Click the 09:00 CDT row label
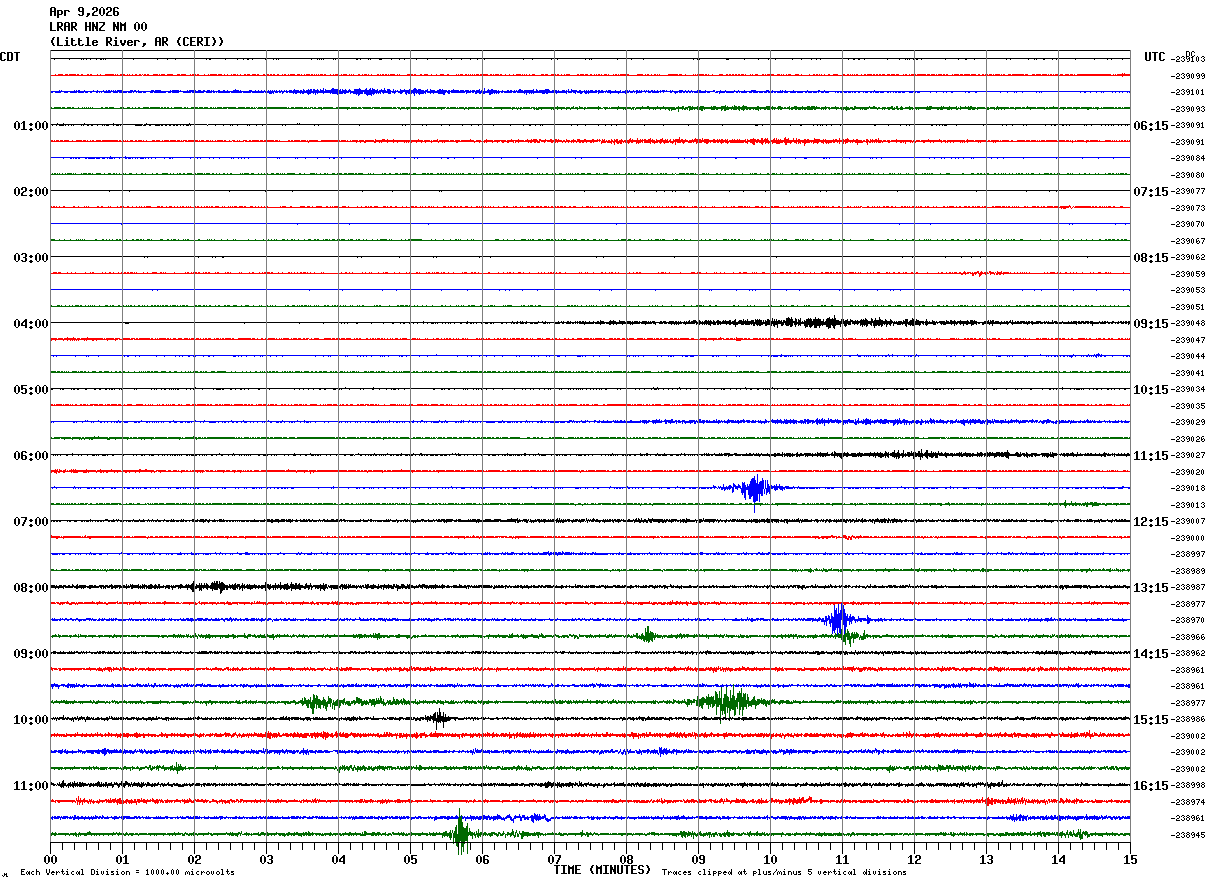Image resolution: width=1210 pixels, height=886 pixels. coord(31,654)
